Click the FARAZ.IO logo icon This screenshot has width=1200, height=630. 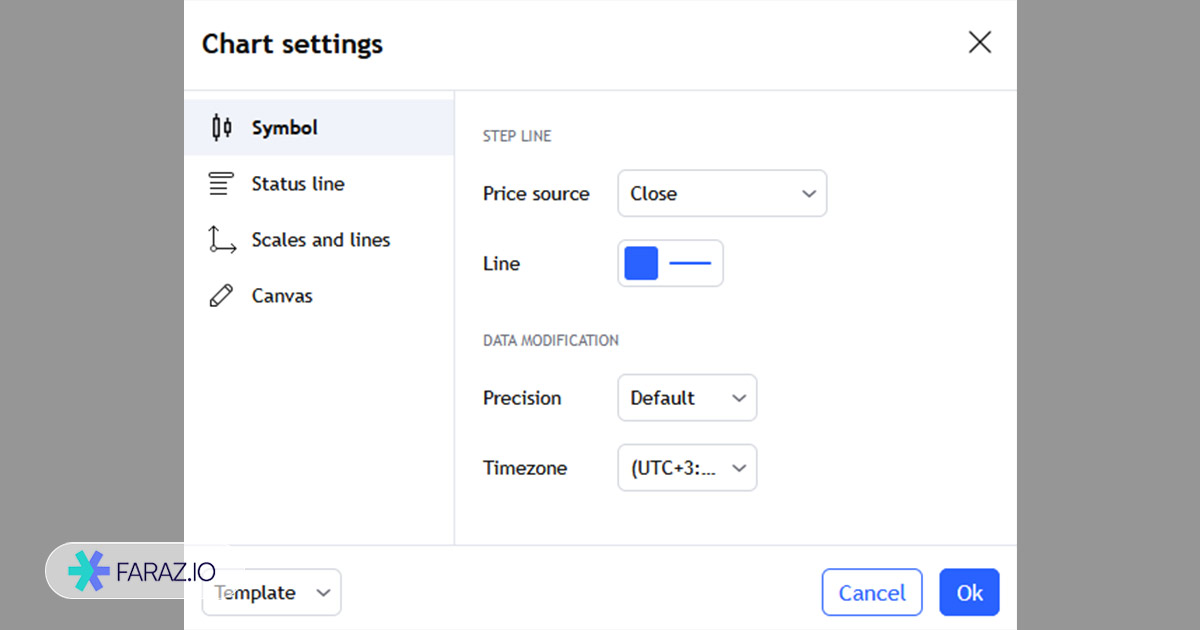(x=88, y=571)
